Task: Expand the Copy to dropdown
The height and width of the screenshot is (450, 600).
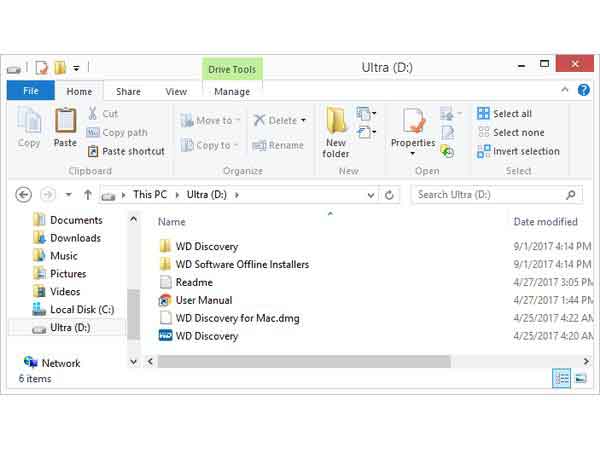Action: (x=236, y=145)
